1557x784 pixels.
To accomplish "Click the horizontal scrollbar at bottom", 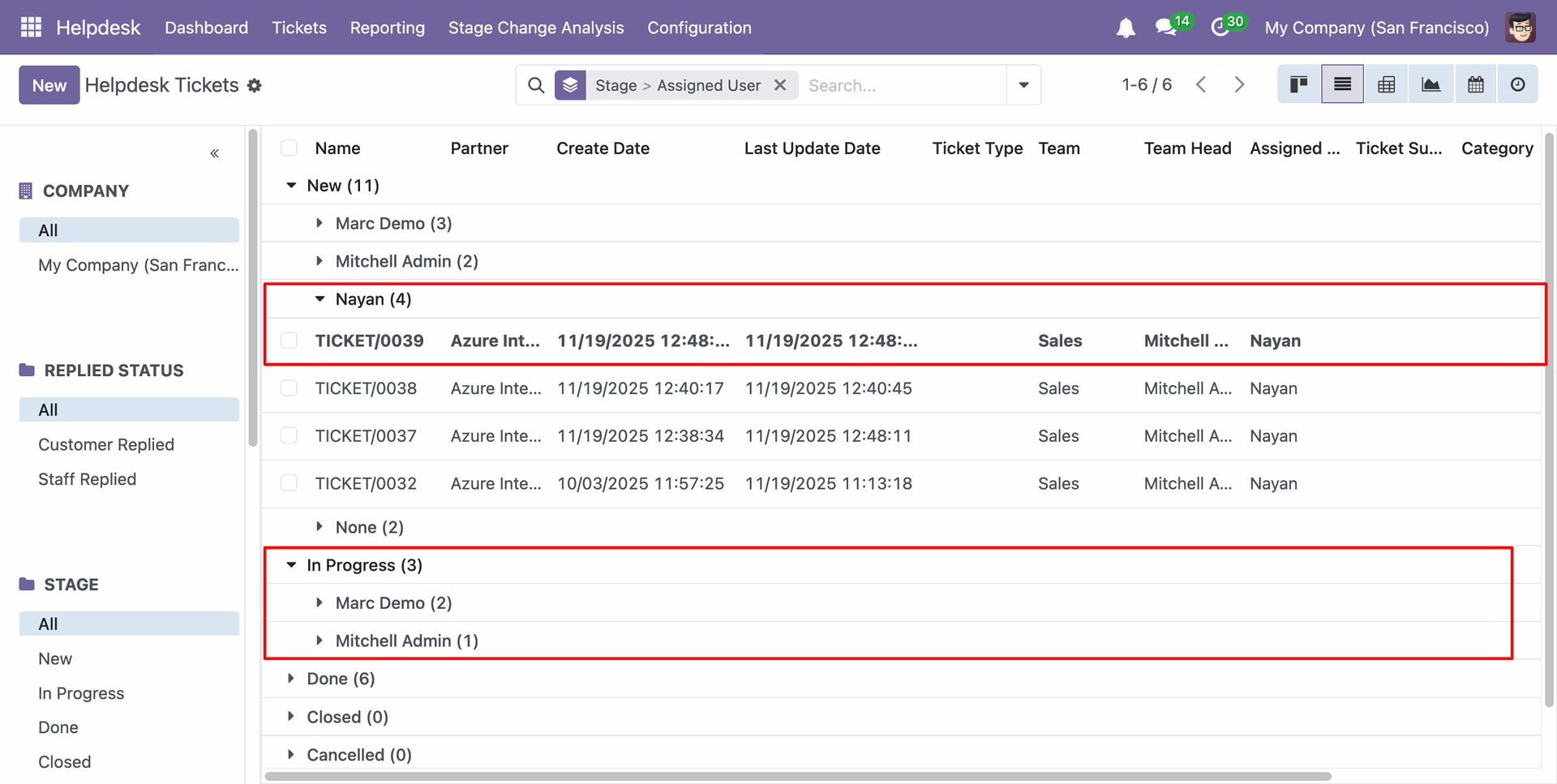I will pos(798,776).
